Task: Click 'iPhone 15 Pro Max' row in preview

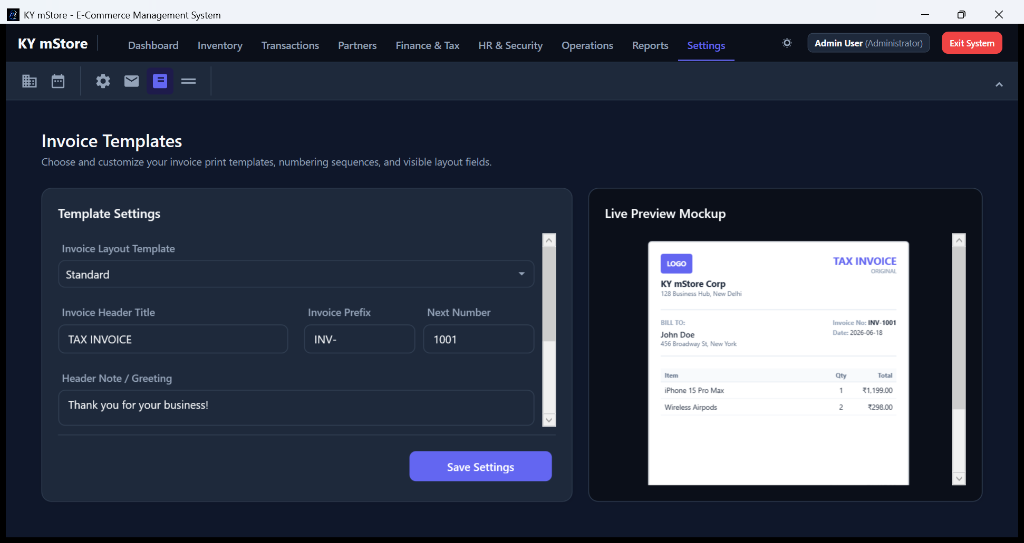Action: tap(778, 390)
